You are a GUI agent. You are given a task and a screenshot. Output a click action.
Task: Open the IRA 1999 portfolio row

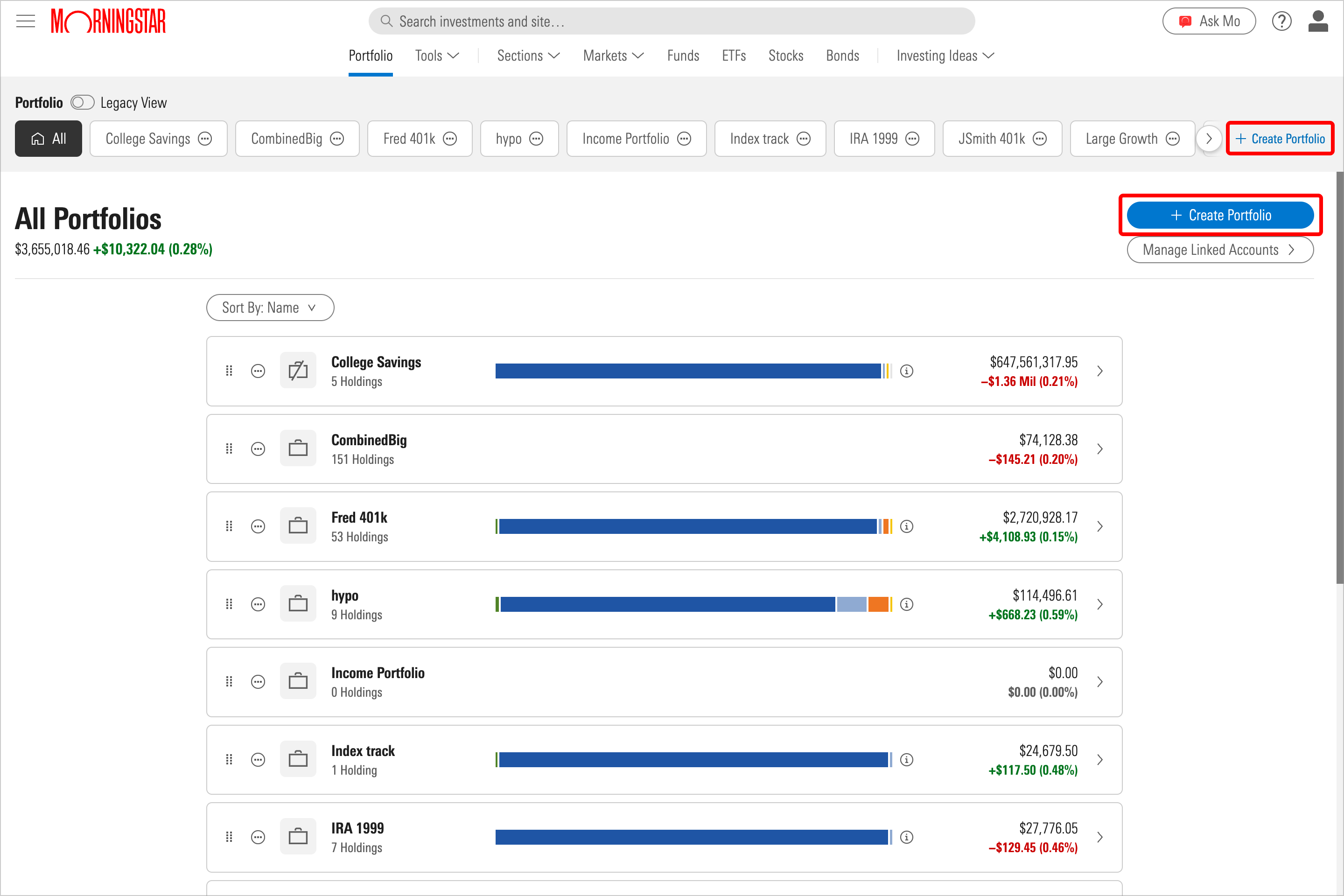665,838
